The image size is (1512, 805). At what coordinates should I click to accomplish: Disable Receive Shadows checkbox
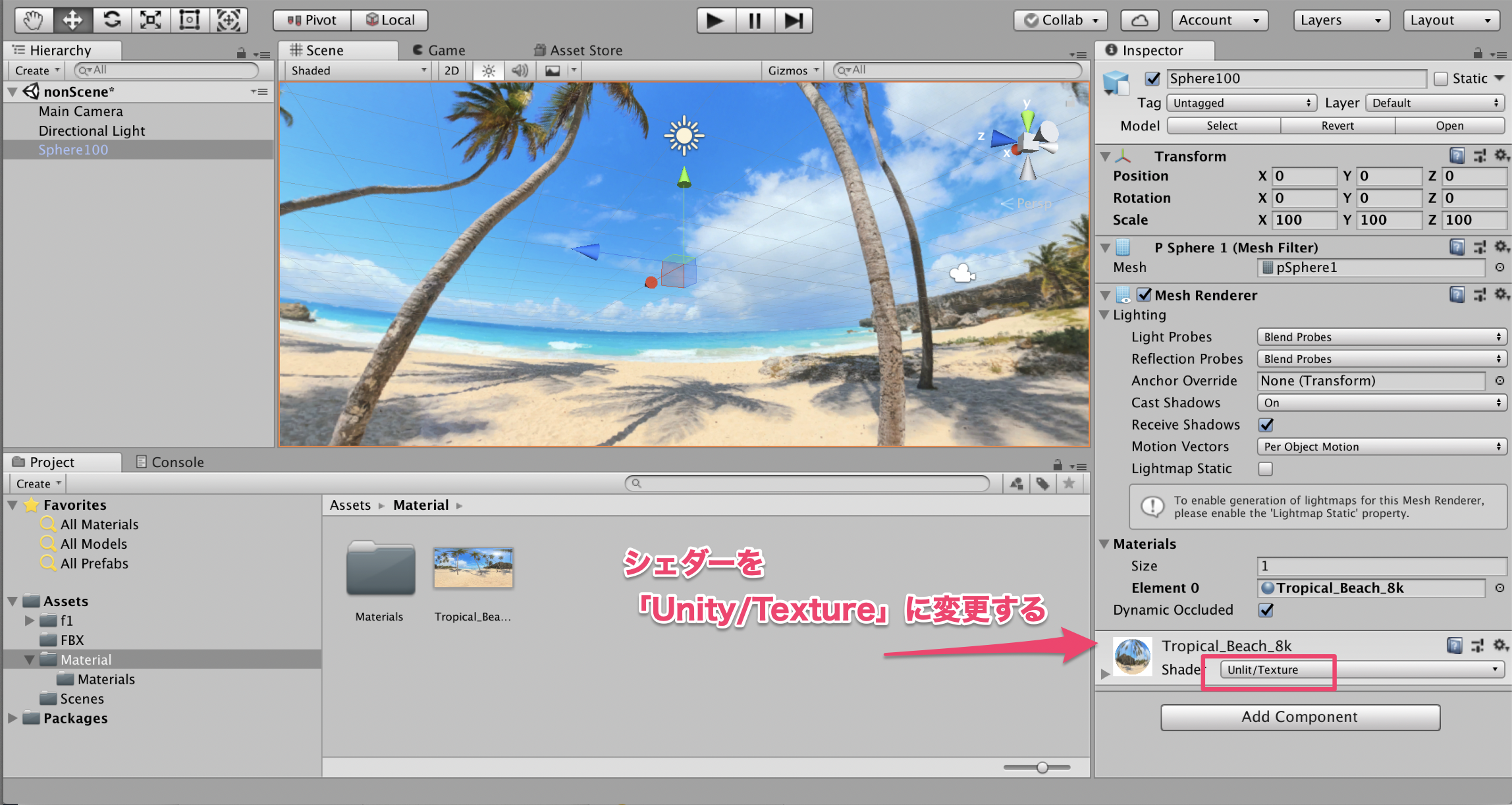1266,425
